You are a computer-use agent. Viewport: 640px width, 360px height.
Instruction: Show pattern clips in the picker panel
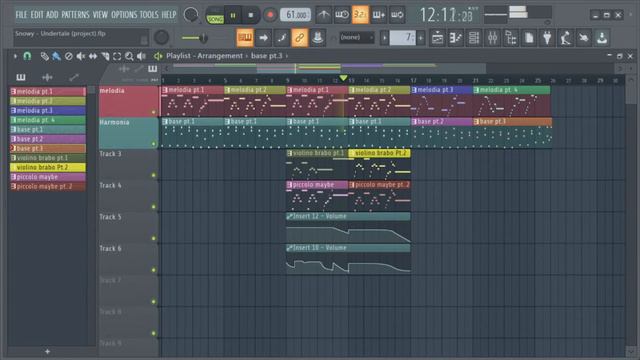coord(21,77)
